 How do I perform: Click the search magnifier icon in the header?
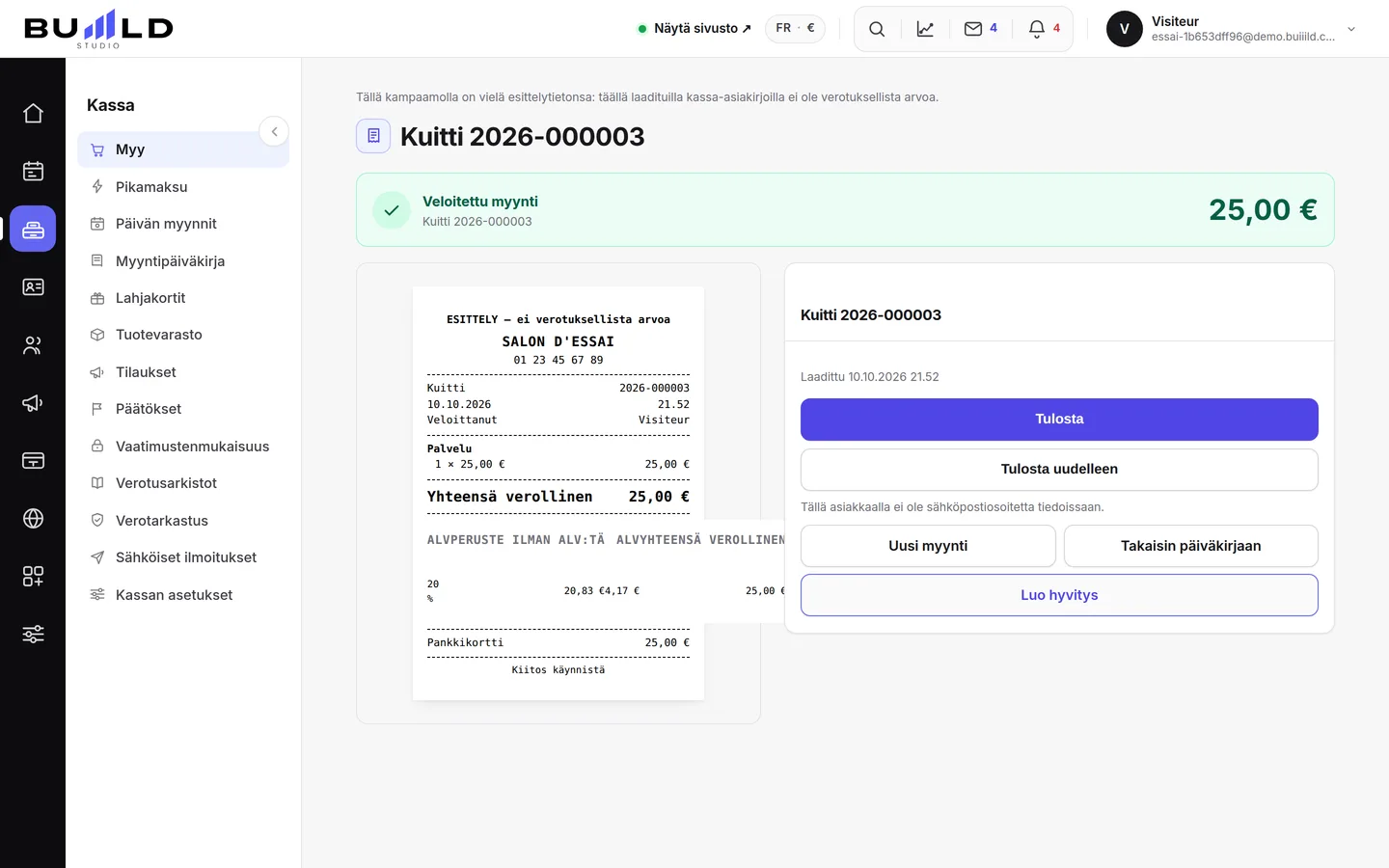pos(877,29)
